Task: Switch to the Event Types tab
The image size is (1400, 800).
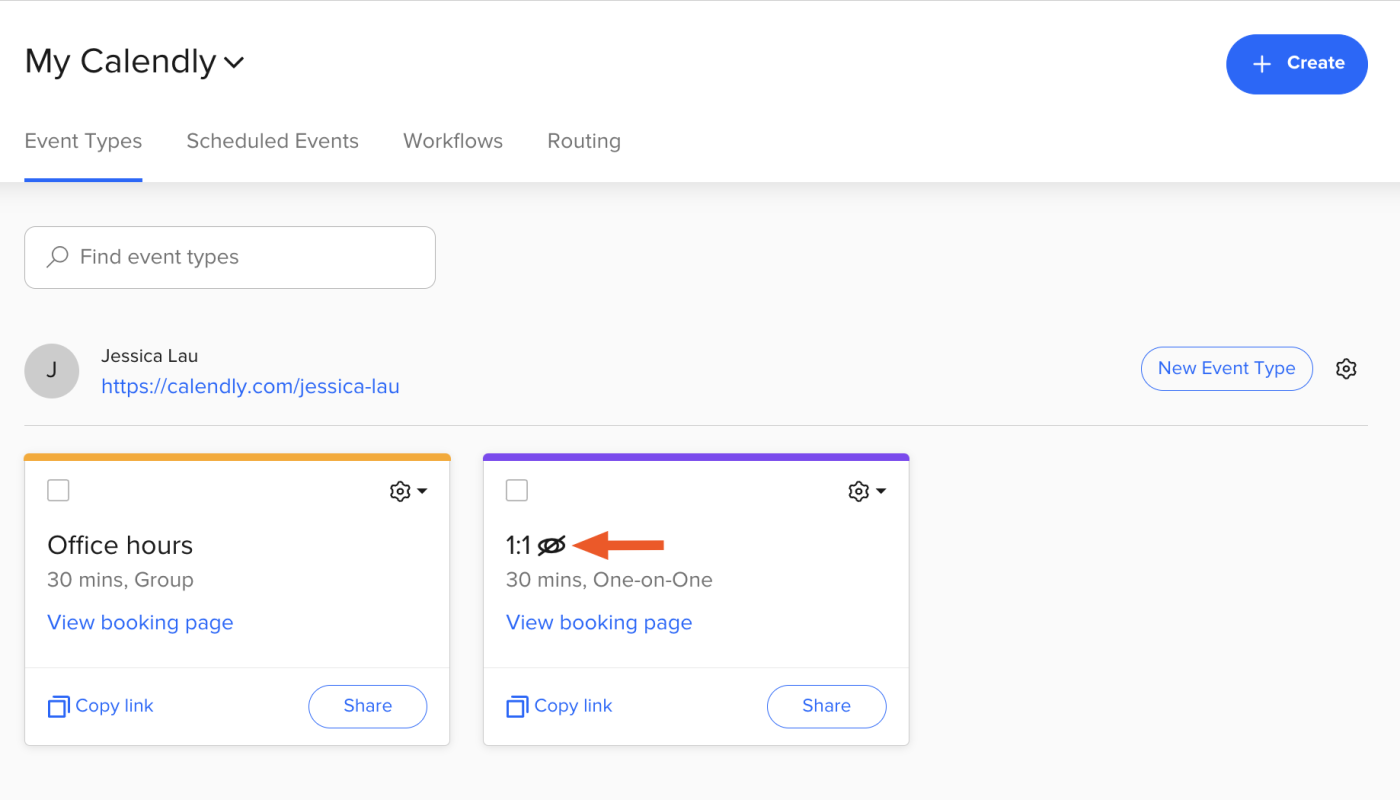Action: (83, 142)
